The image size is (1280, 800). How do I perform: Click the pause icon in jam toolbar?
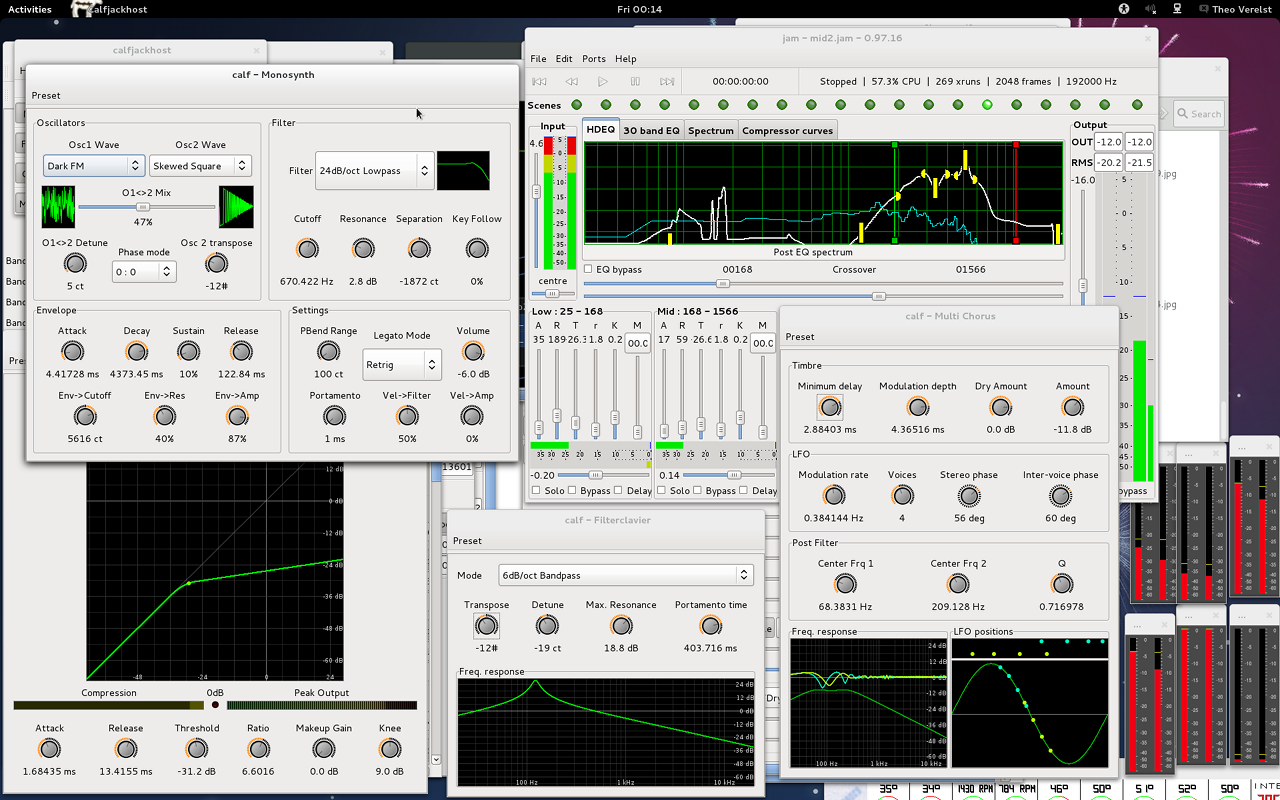coord(635,81)
